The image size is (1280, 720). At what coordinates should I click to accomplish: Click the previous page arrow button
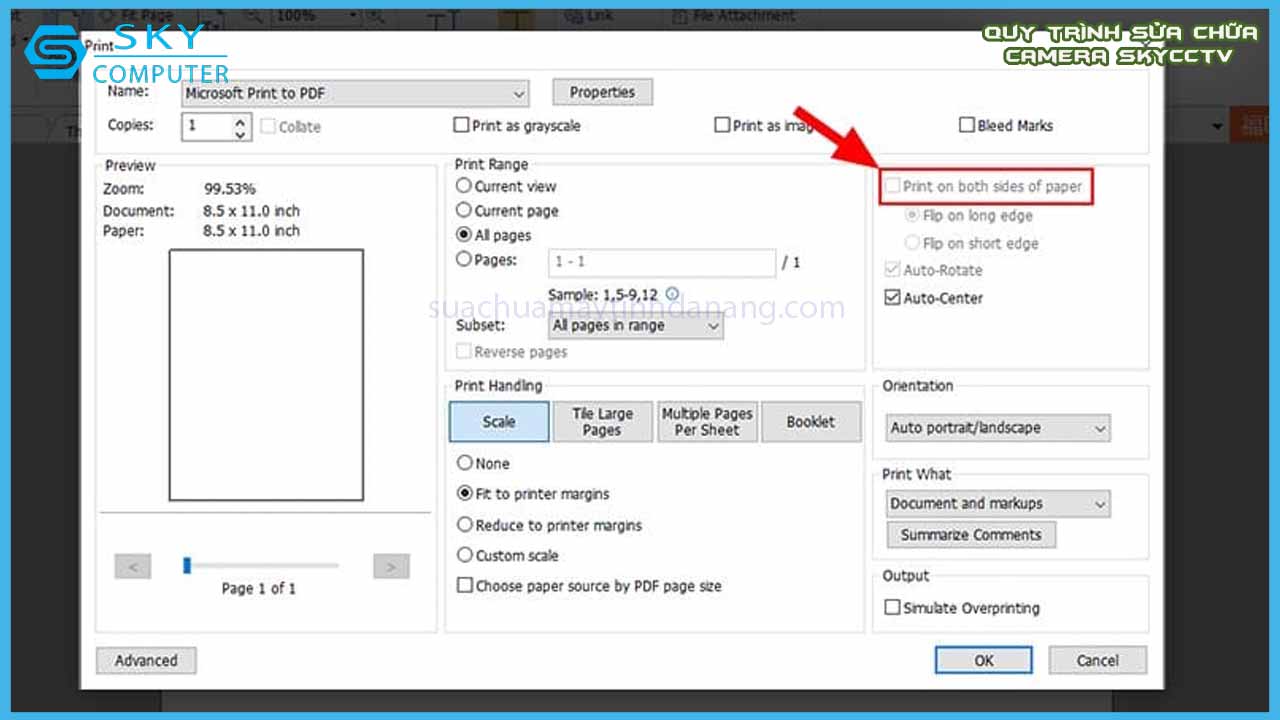pyautogui.click(x=132, y=567)
